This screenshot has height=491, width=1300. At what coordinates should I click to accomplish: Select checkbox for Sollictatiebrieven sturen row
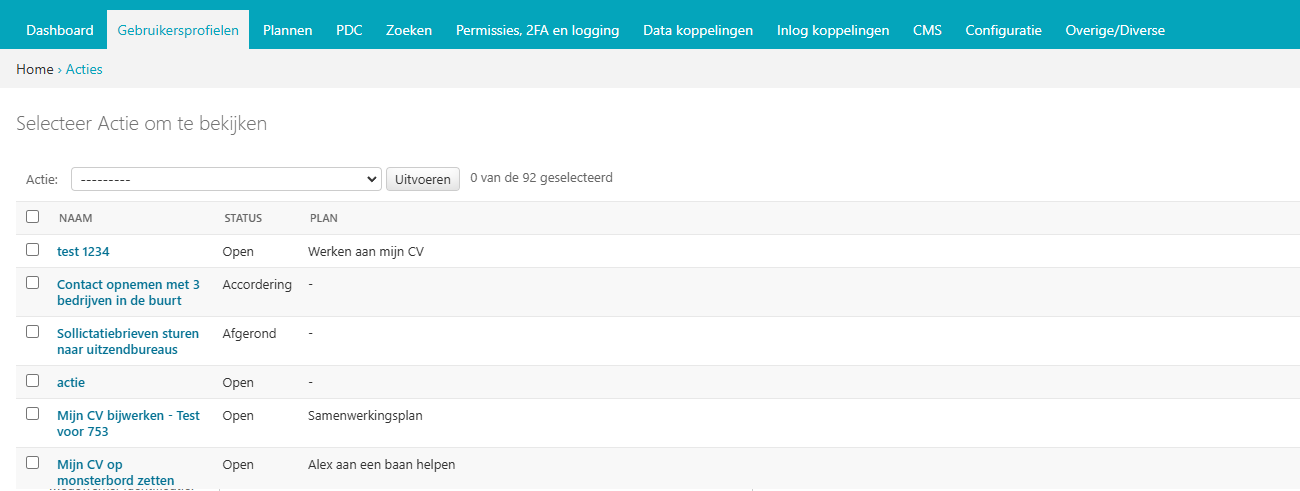33,332
